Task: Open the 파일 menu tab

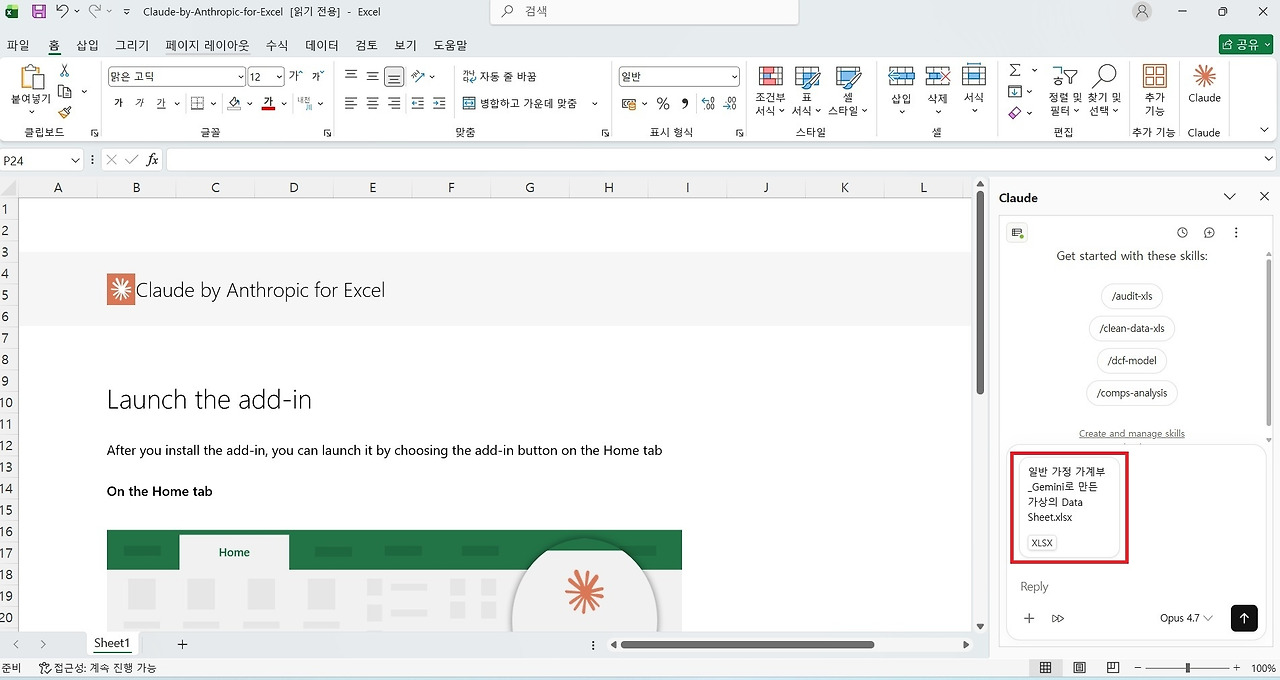Action: tap(18, 45)
